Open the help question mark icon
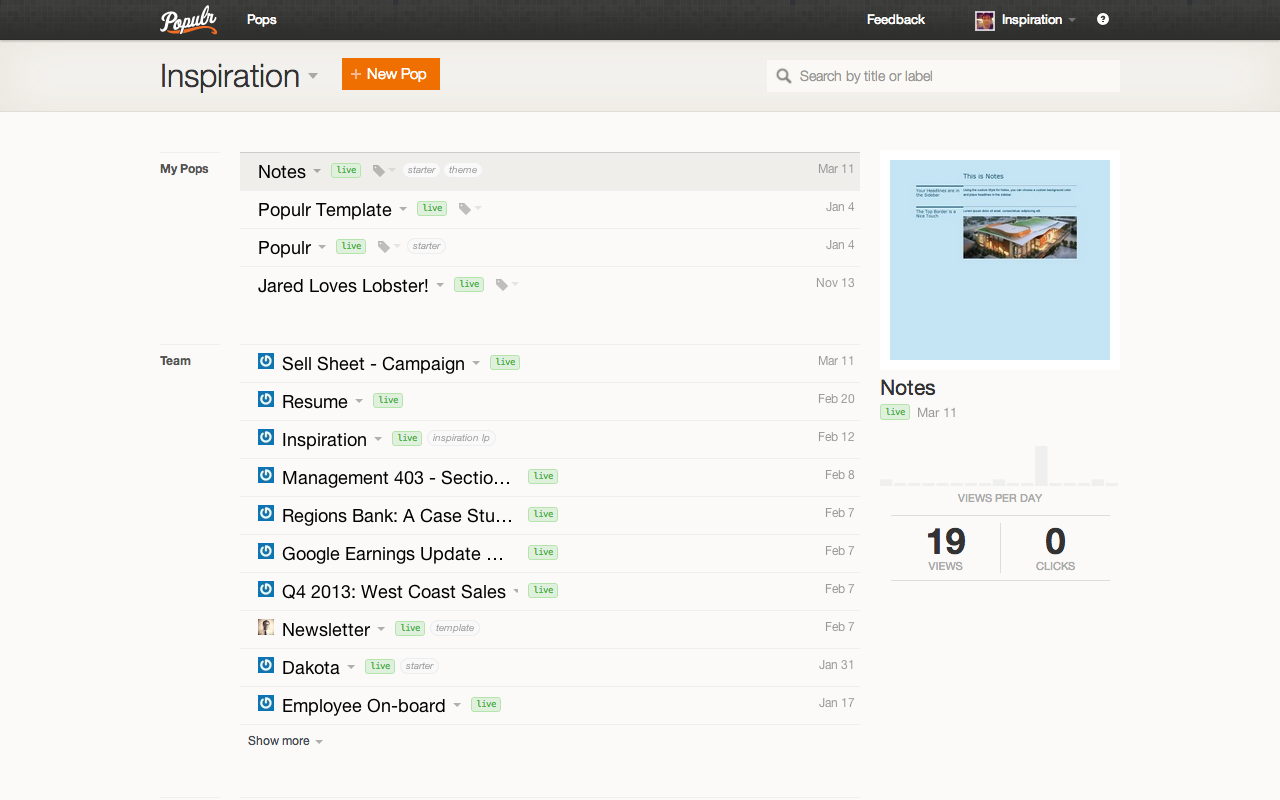 (x=1103, y=19)
